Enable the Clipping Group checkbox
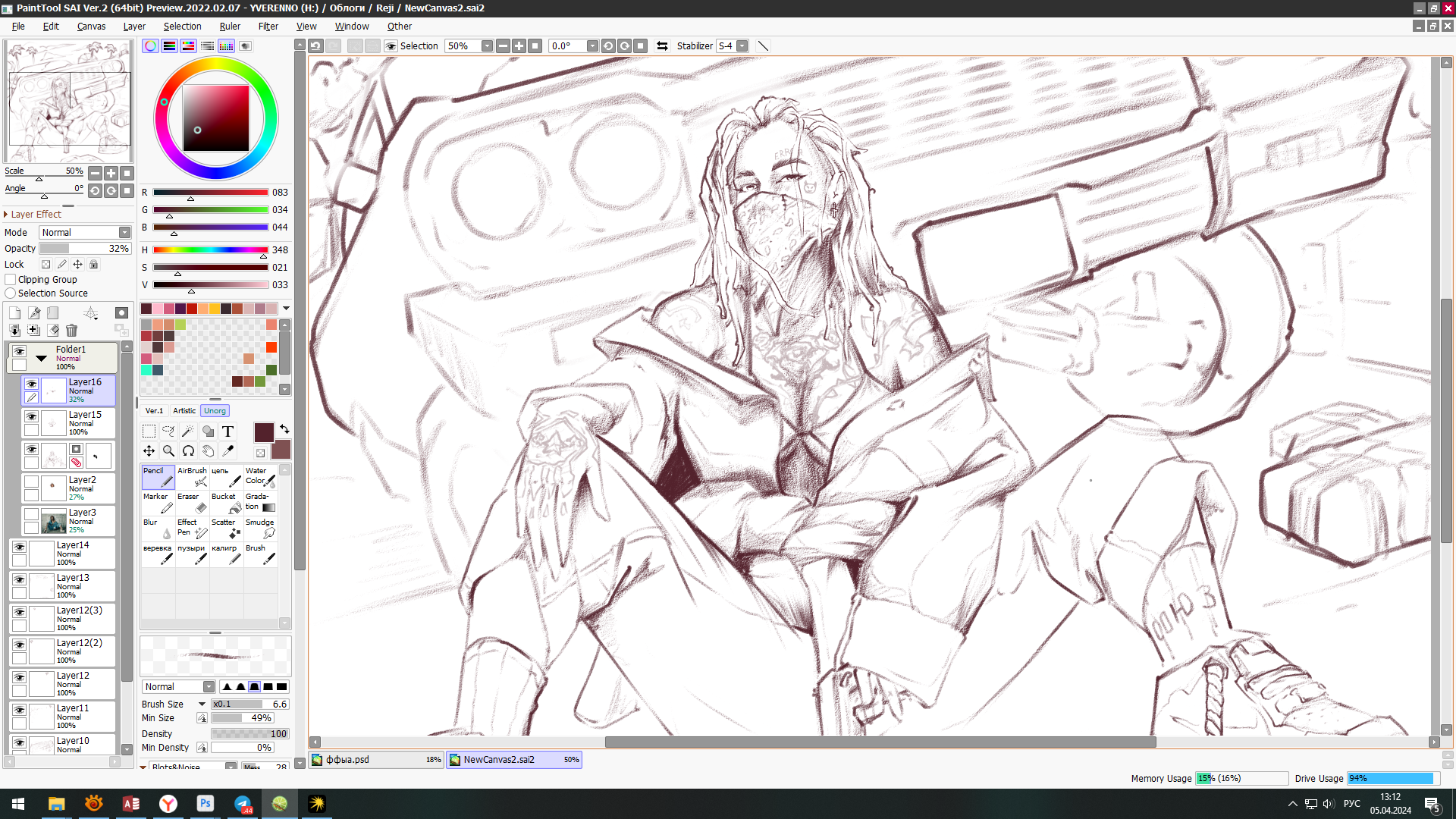Screen dimensions: 1456x819 click(11, 280)
